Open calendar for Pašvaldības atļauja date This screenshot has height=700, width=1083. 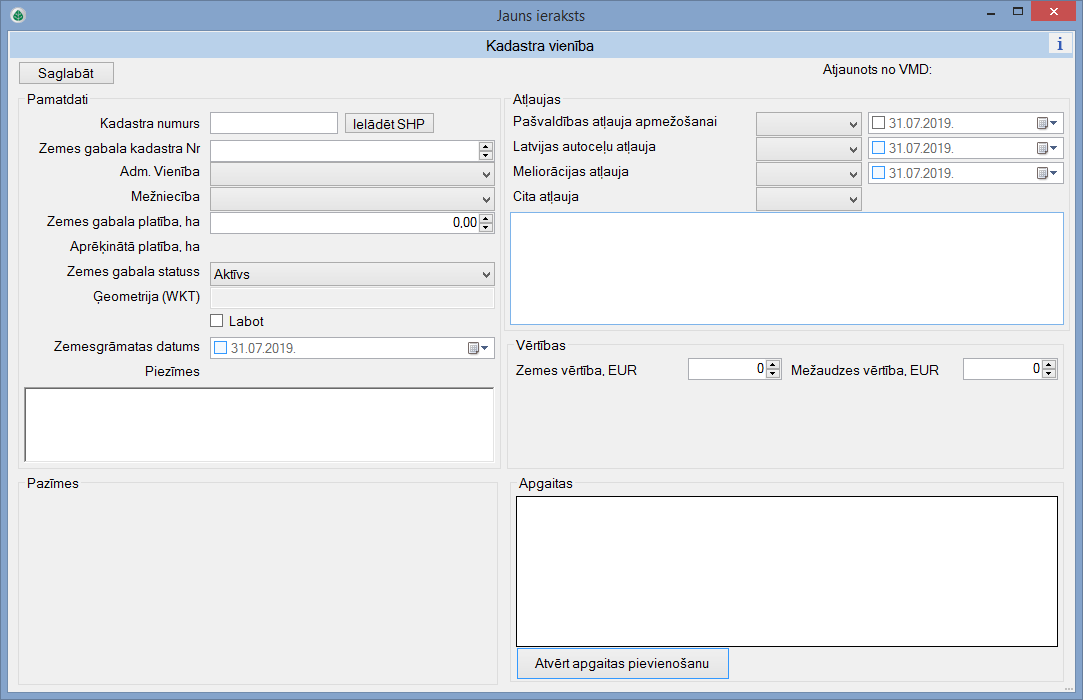pos(1046,123)
